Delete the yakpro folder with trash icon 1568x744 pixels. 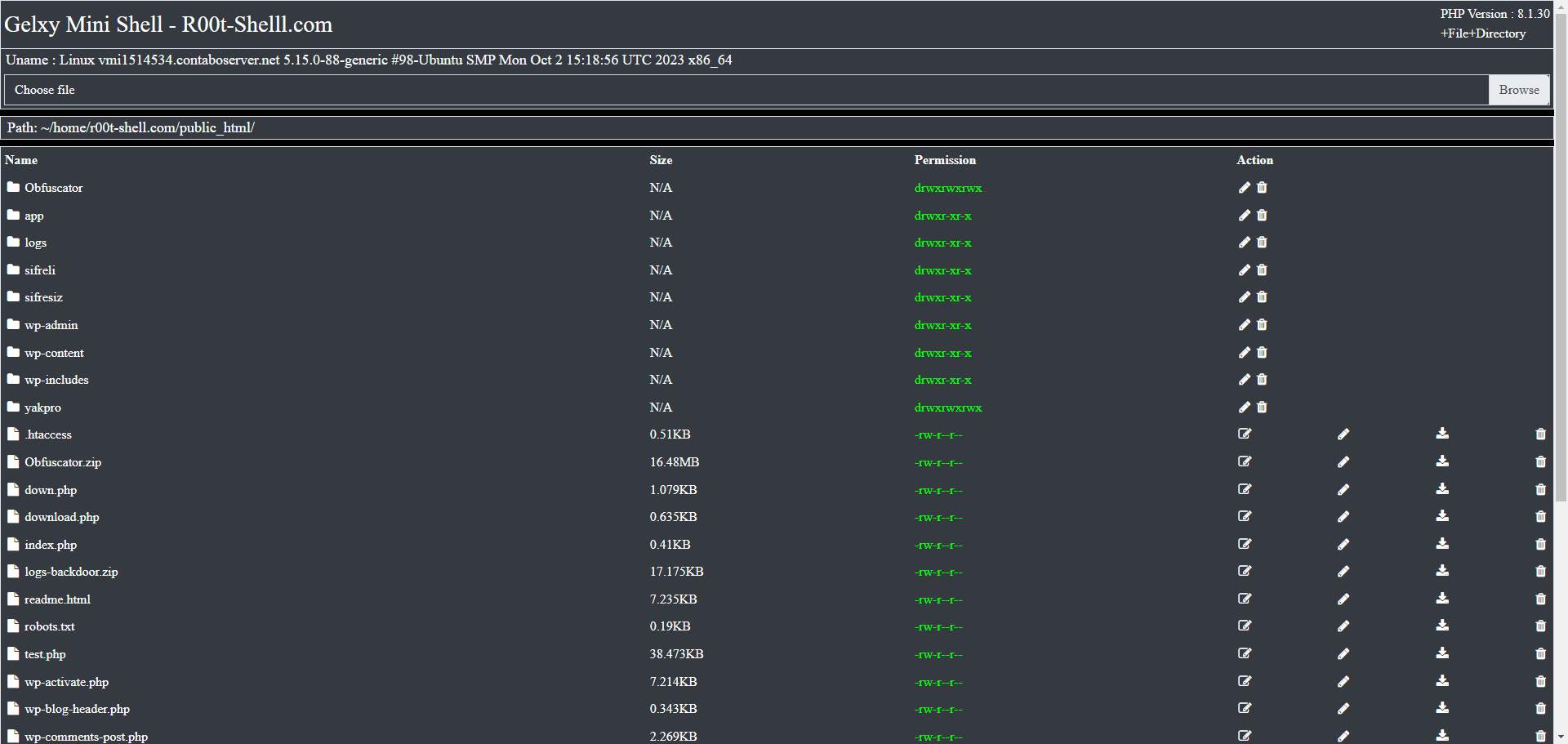tap(1262, 408)
